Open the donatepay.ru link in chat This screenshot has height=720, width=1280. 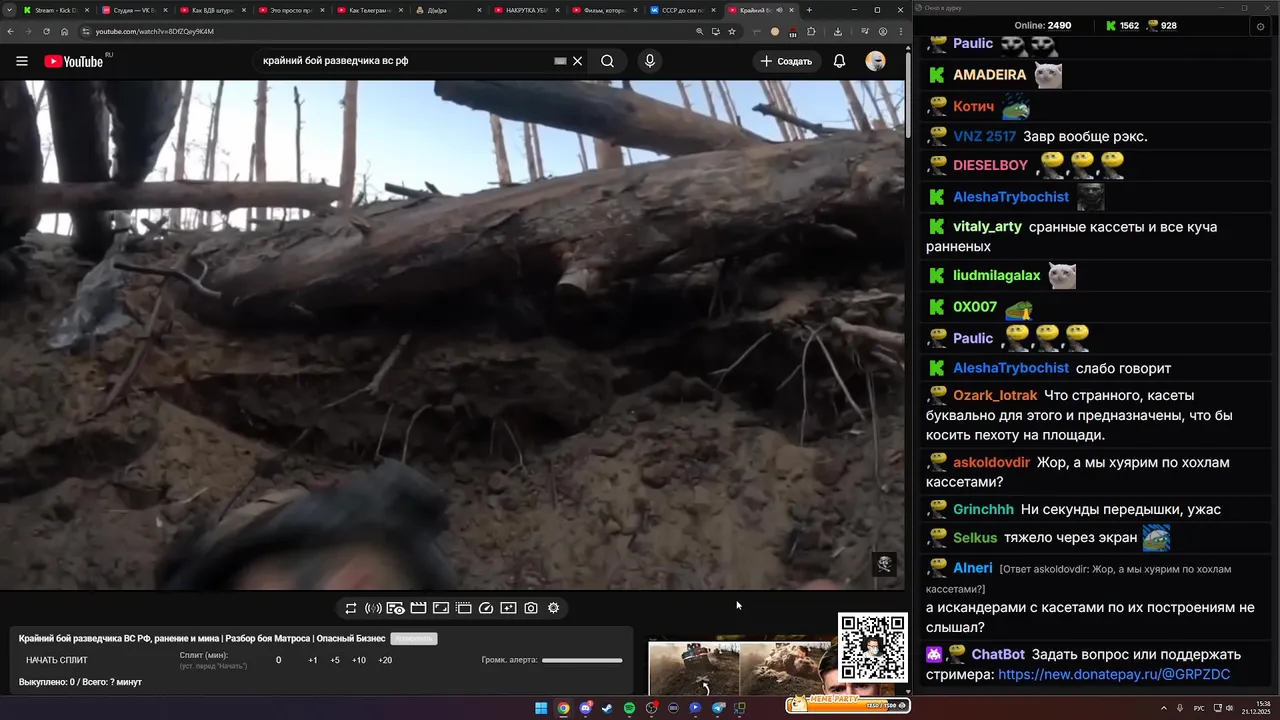[x=1114, y=675]
